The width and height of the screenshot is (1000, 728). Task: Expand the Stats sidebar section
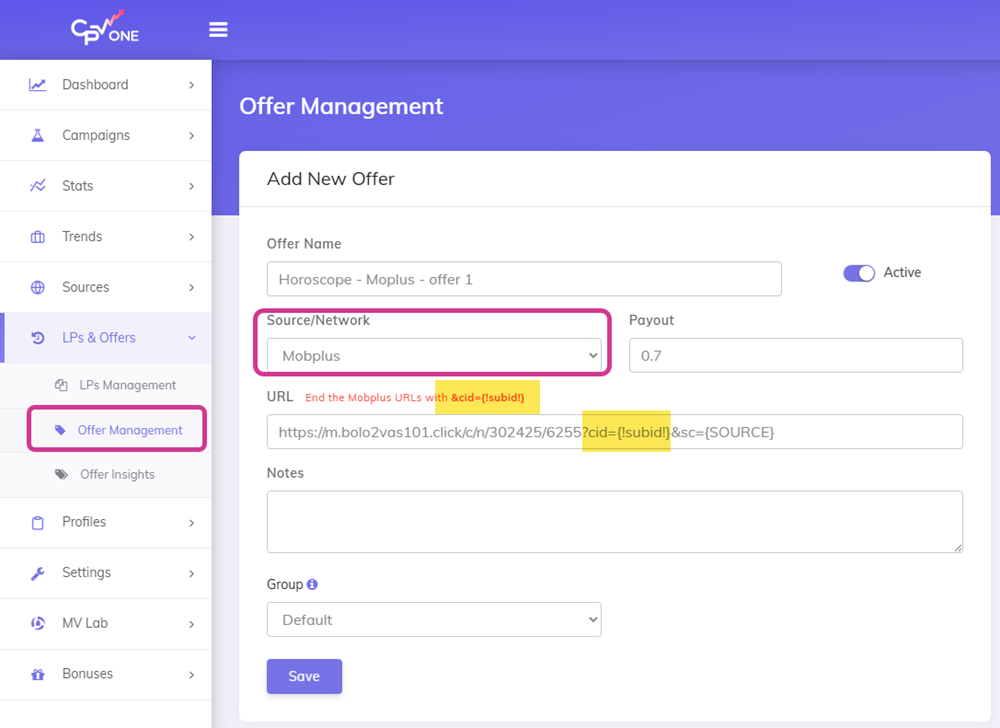click(x=92, y=186)
